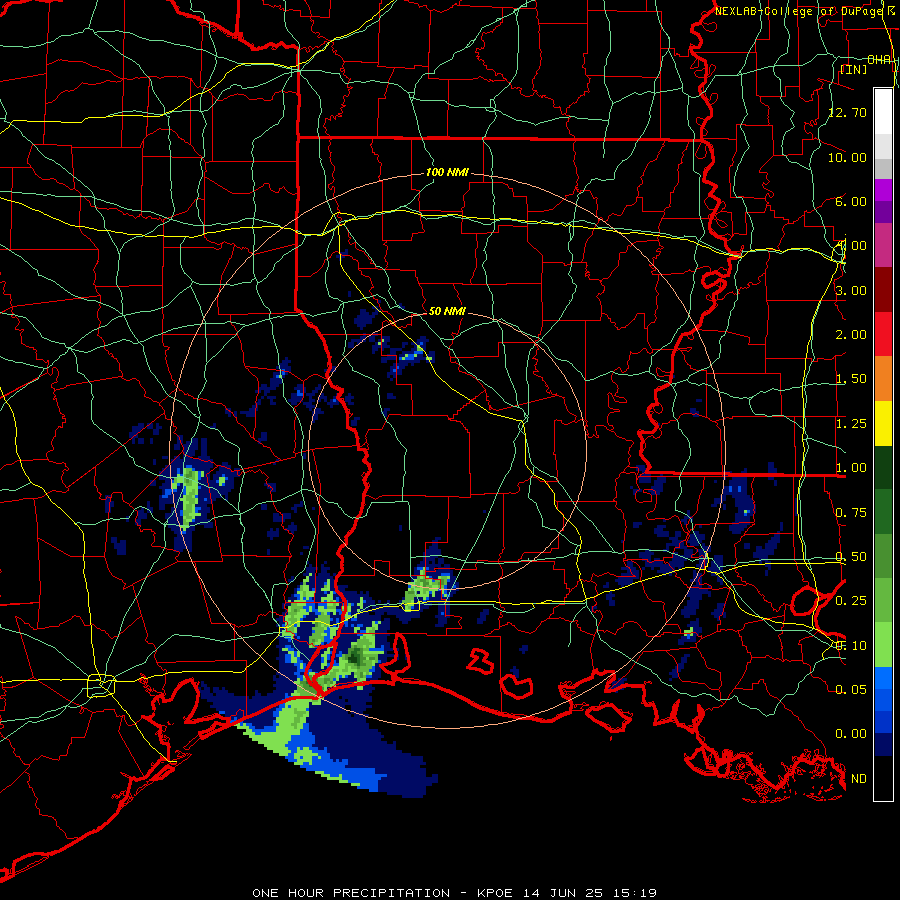Click the black ND swatch at the legend bottom

click(x=883, y=778)
